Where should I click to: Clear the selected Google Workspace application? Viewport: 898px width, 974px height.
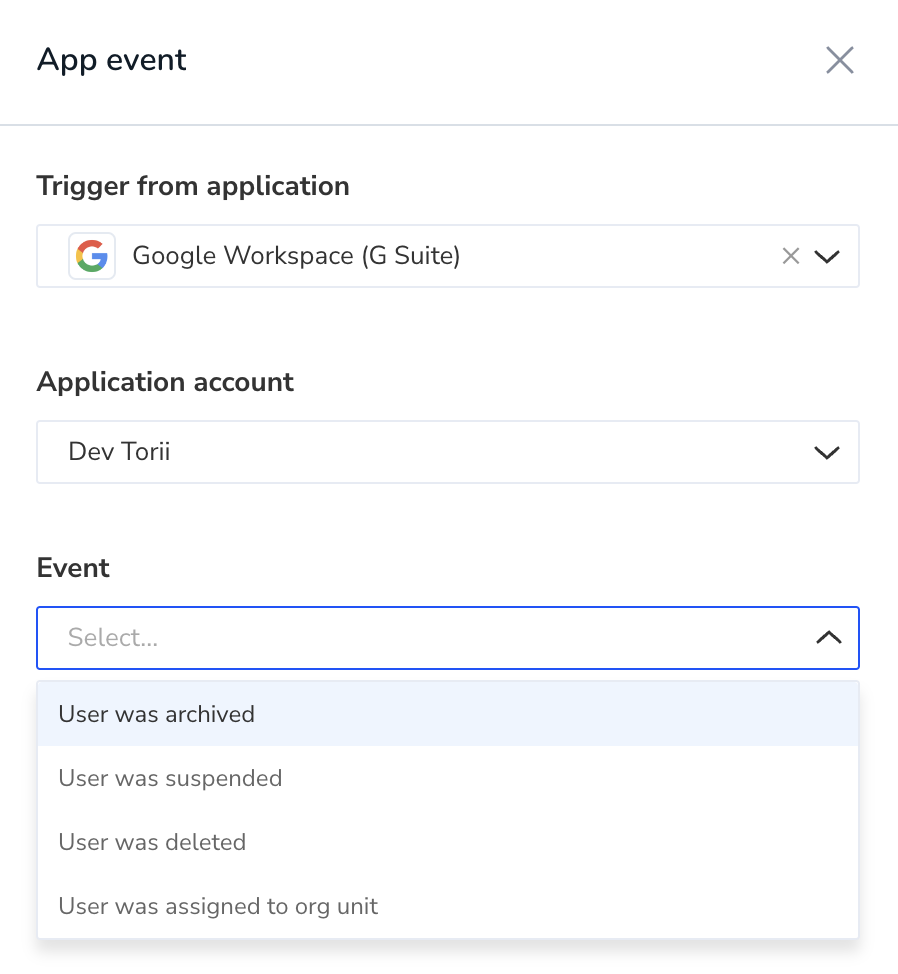coord(791,256)
